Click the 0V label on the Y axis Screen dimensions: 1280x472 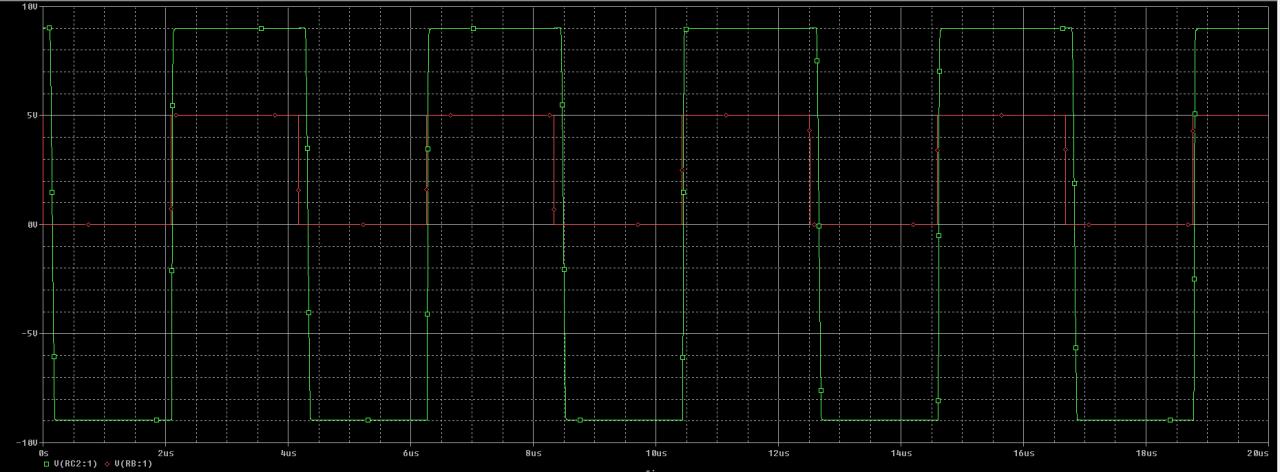click(x=32, y=224)
